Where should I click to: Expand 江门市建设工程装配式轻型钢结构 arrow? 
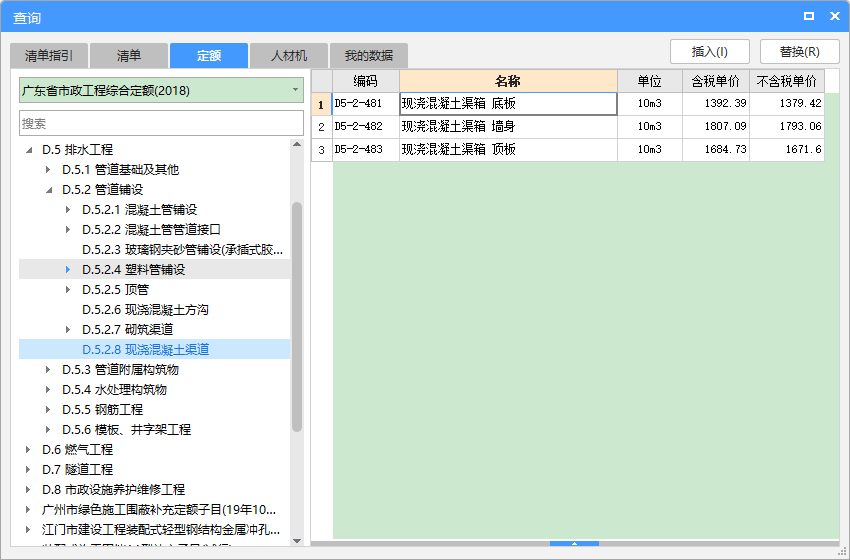(x=28, y=530)
